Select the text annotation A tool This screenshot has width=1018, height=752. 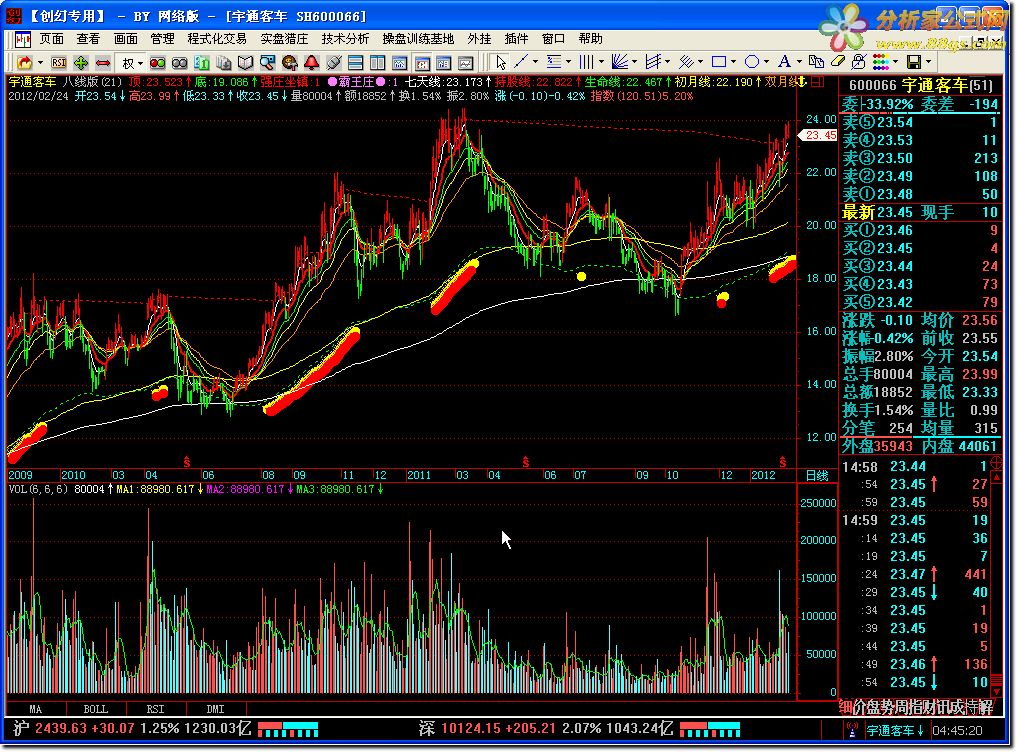coord(784,62)
